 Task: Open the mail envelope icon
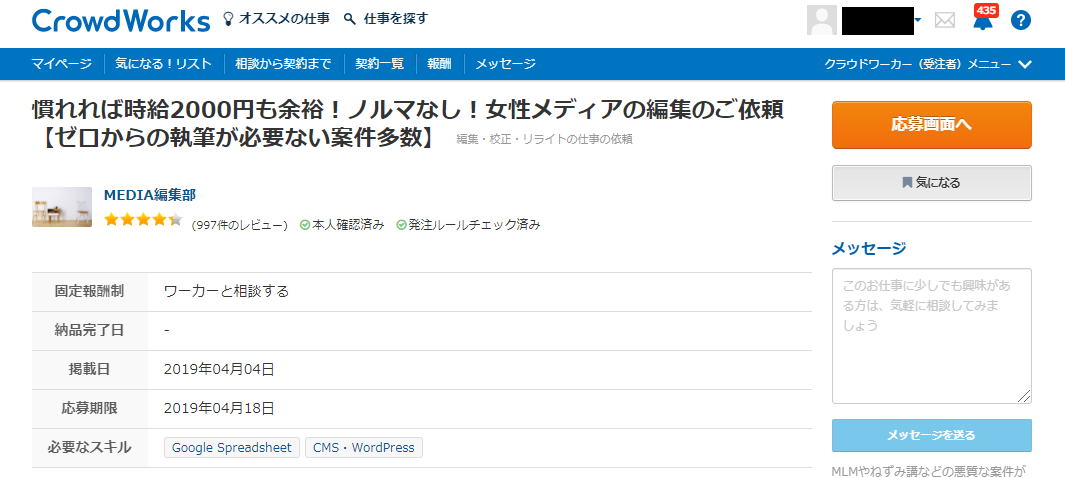(x=944, y=20)
